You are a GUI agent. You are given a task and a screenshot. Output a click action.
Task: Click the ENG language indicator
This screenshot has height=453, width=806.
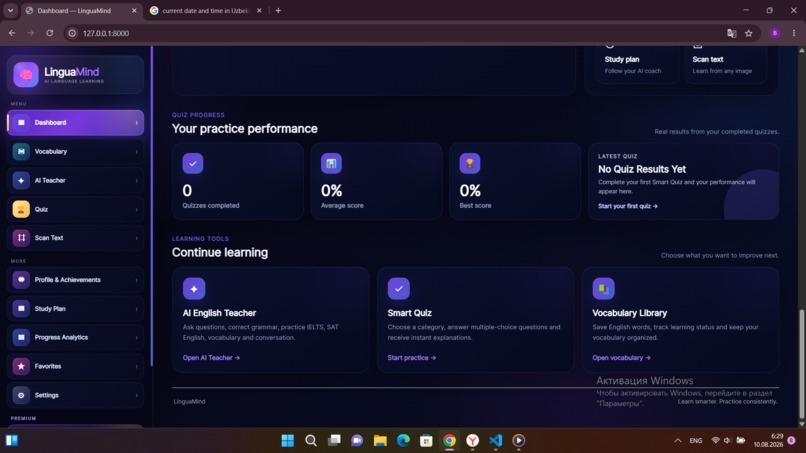tap(695, 441)
